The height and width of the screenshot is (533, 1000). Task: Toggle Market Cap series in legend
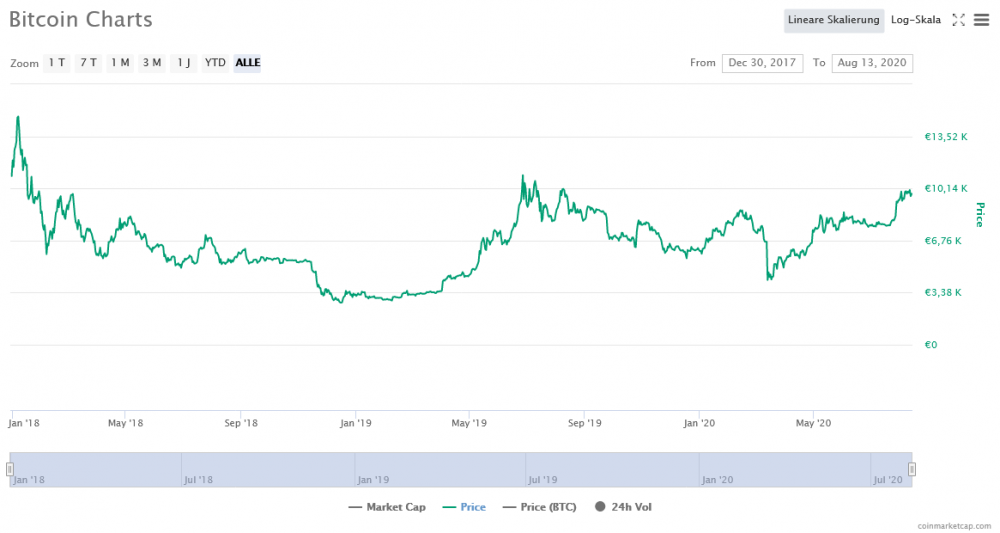tap(387, 507)
